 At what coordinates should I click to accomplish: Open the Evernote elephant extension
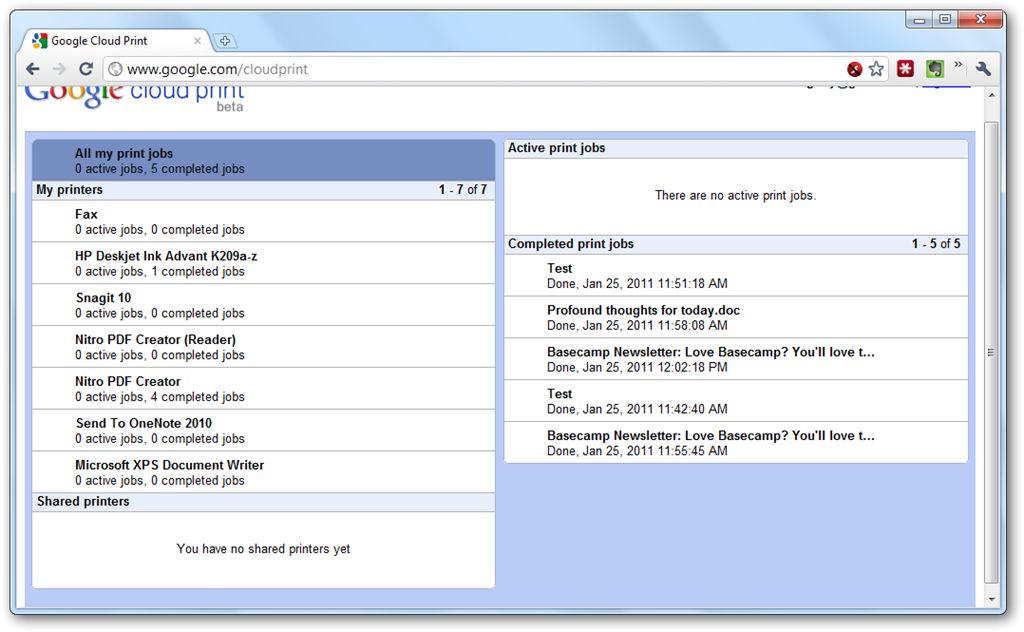tap(935, 69)
